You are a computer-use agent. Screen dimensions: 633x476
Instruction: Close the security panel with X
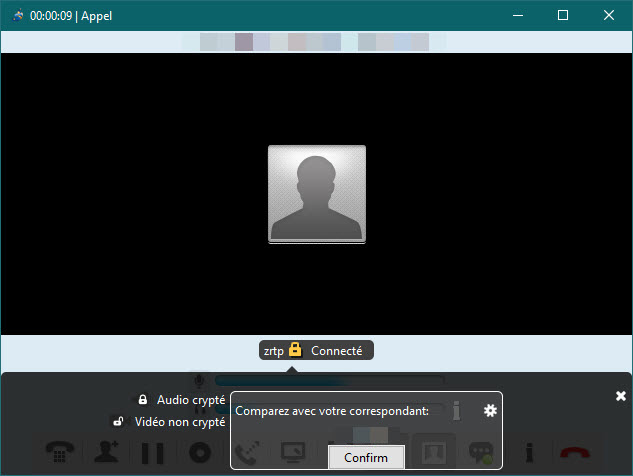click(621, 396)
